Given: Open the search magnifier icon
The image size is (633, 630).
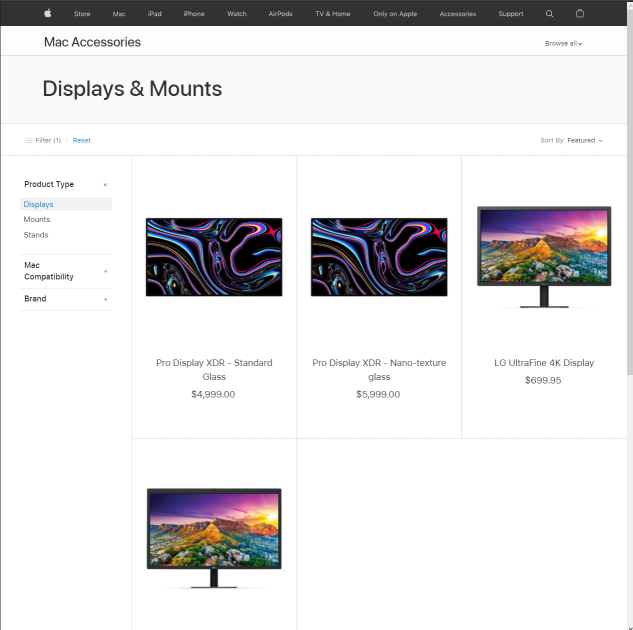Looking at the screenshot, I should (x=549, y=14).
